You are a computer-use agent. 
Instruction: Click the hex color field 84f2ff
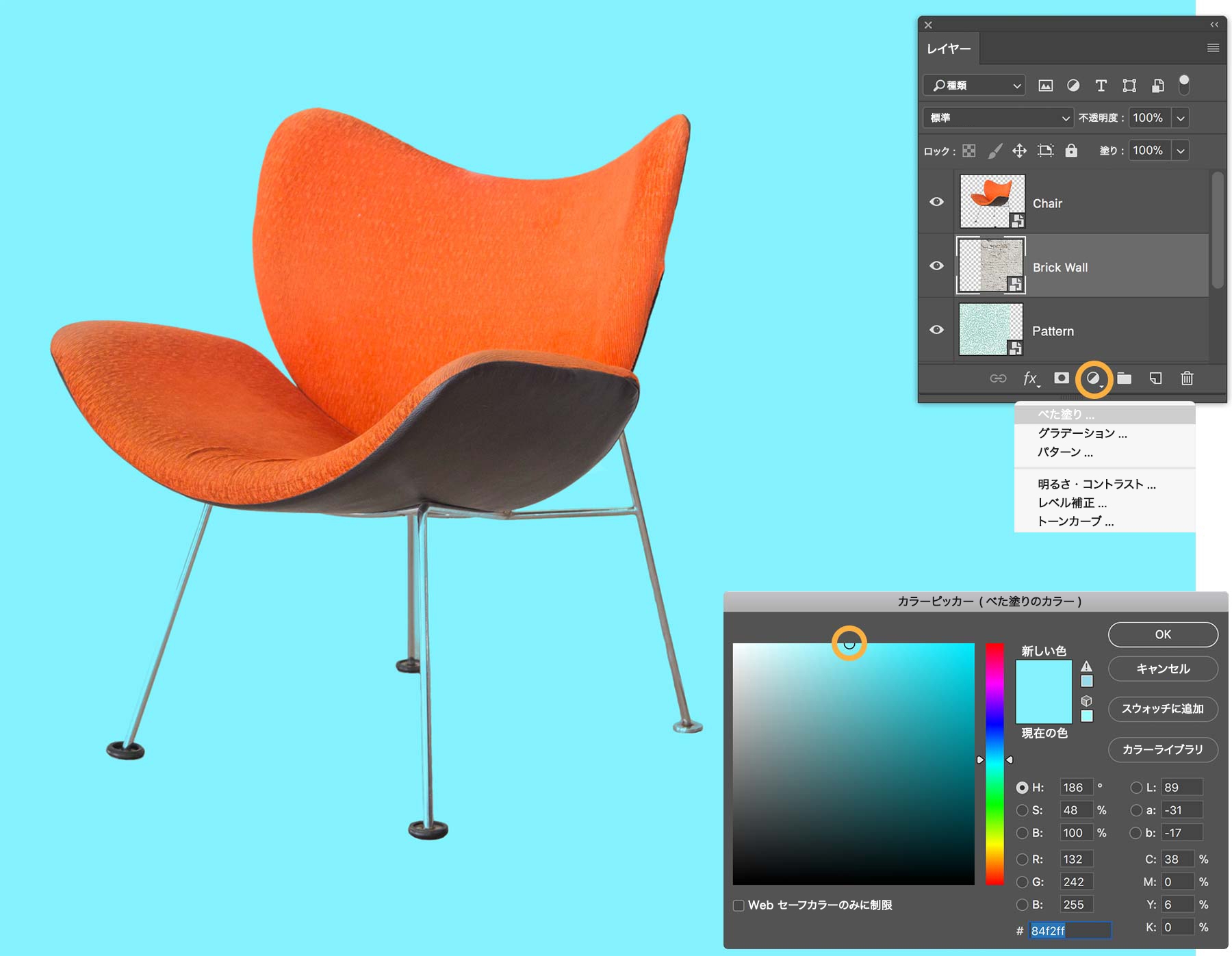(1070, 931)
